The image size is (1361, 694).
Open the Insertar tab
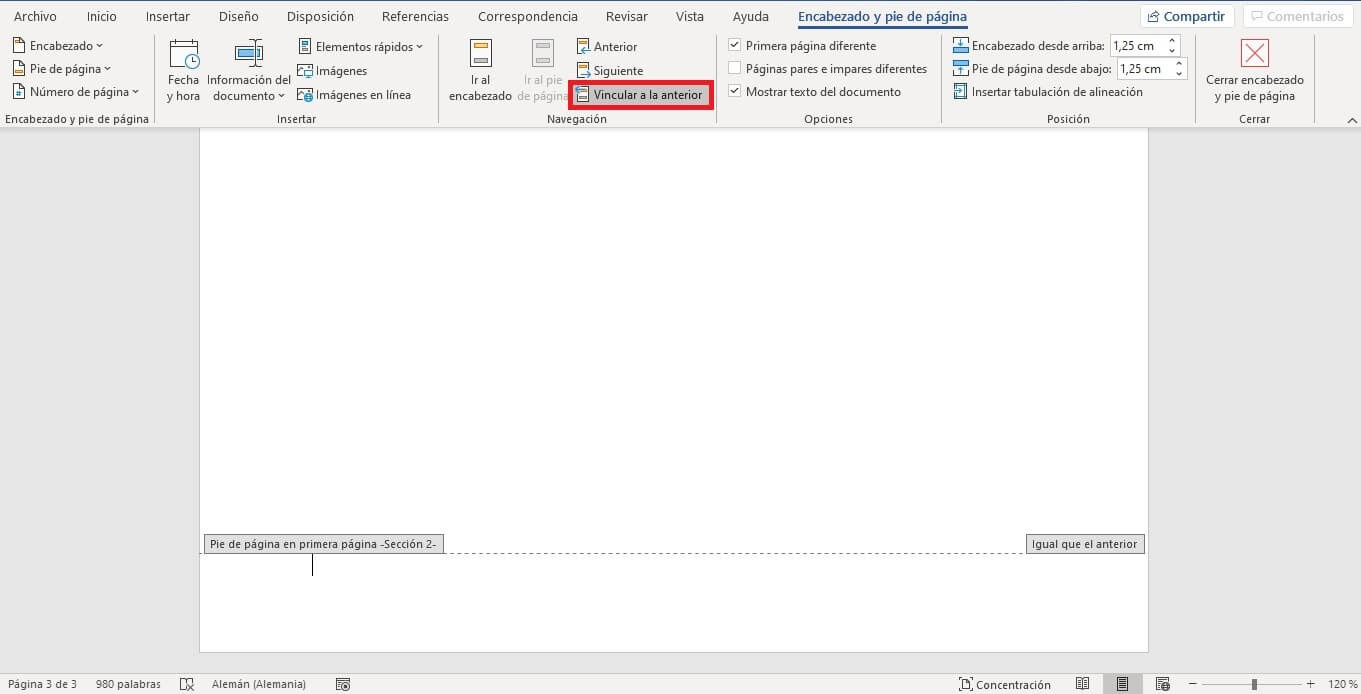coord(167,17)
